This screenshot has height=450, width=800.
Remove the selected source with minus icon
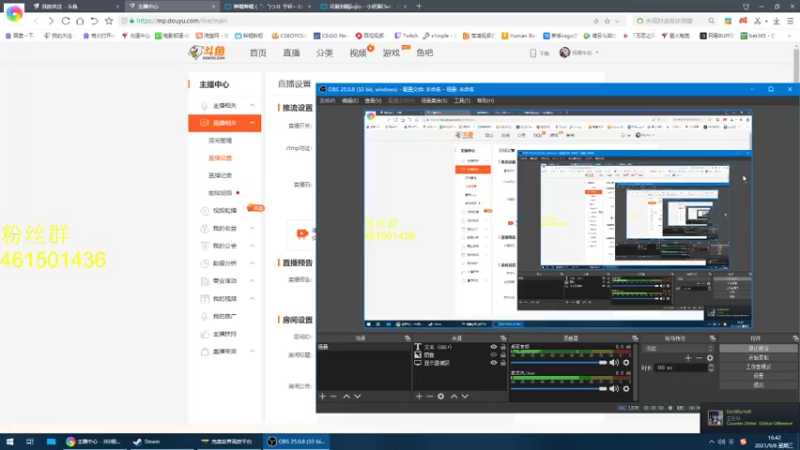pyautogui.click(x=430, y=396)
